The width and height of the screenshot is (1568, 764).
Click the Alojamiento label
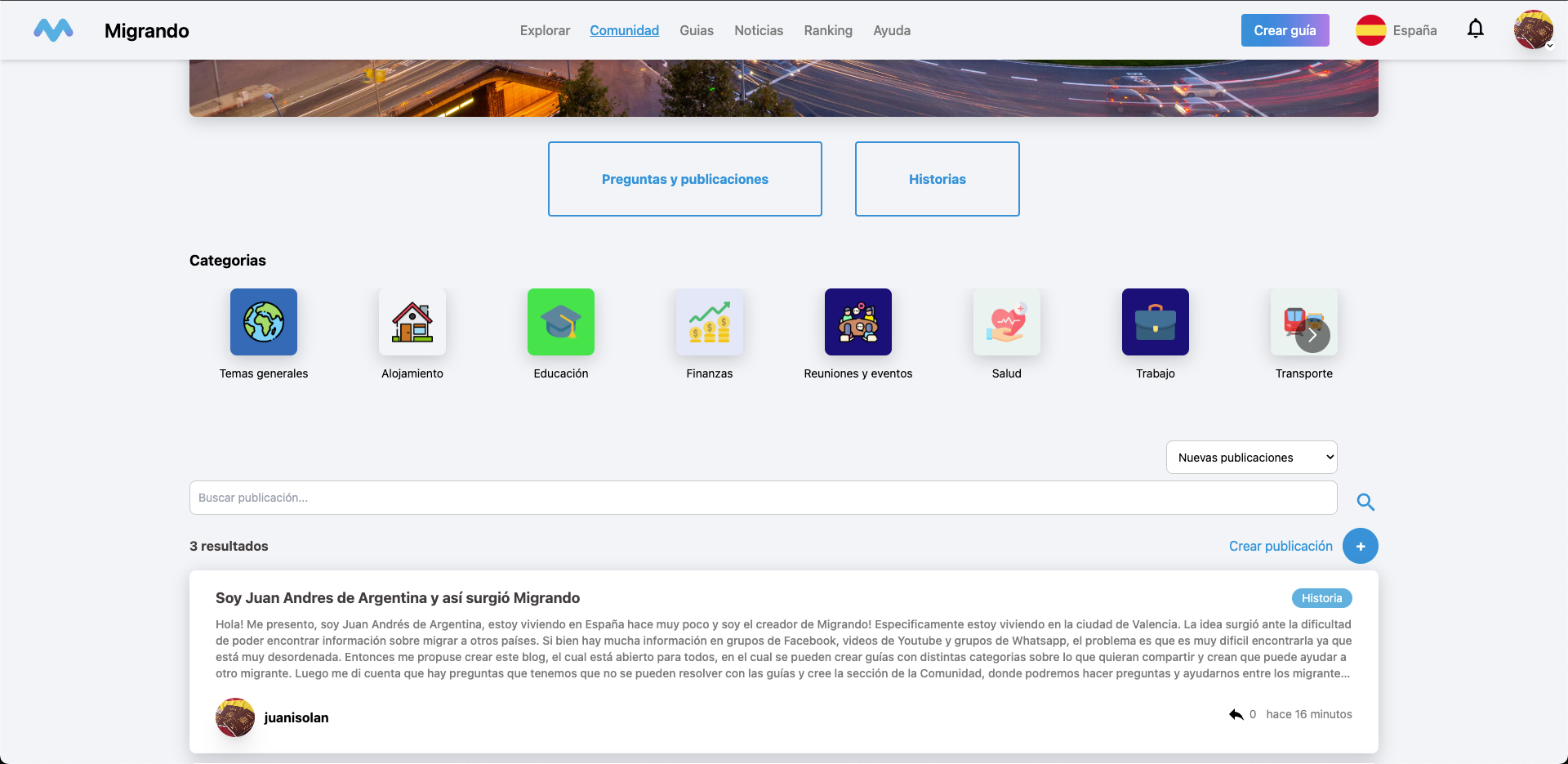click(412, 373)
